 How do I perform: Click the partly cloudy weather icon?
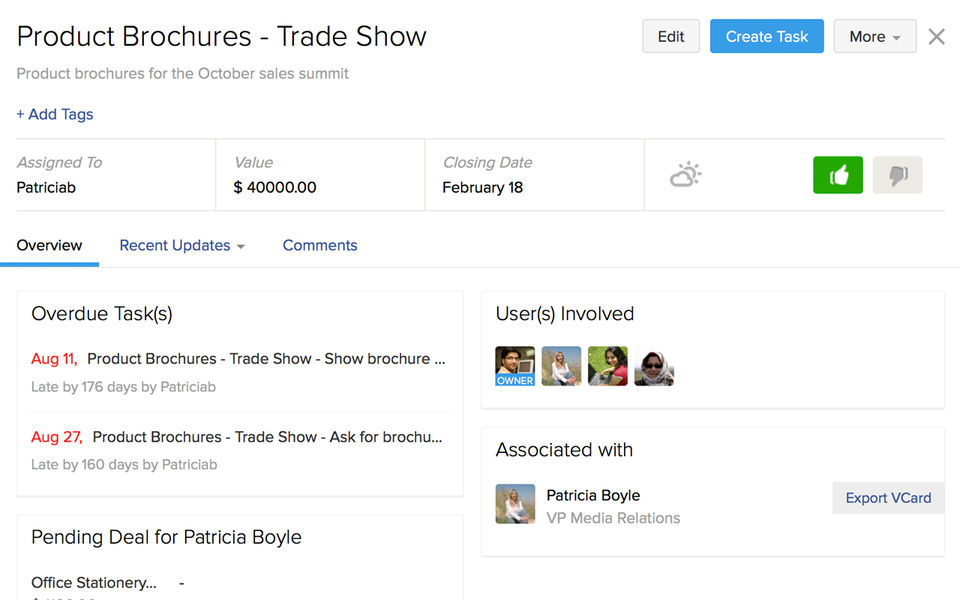685,175
